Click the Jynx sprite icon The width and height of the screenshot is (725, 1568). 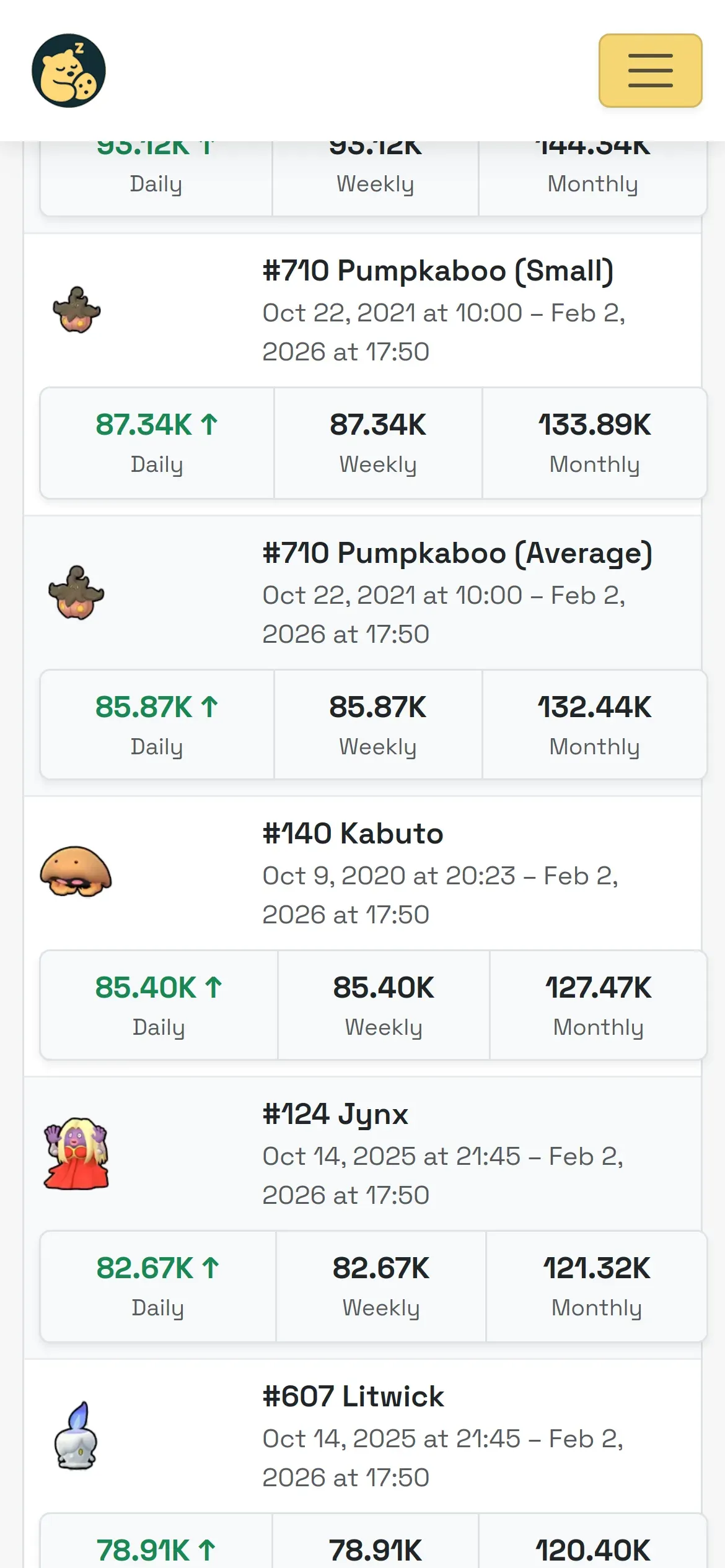pos(76,1154)
